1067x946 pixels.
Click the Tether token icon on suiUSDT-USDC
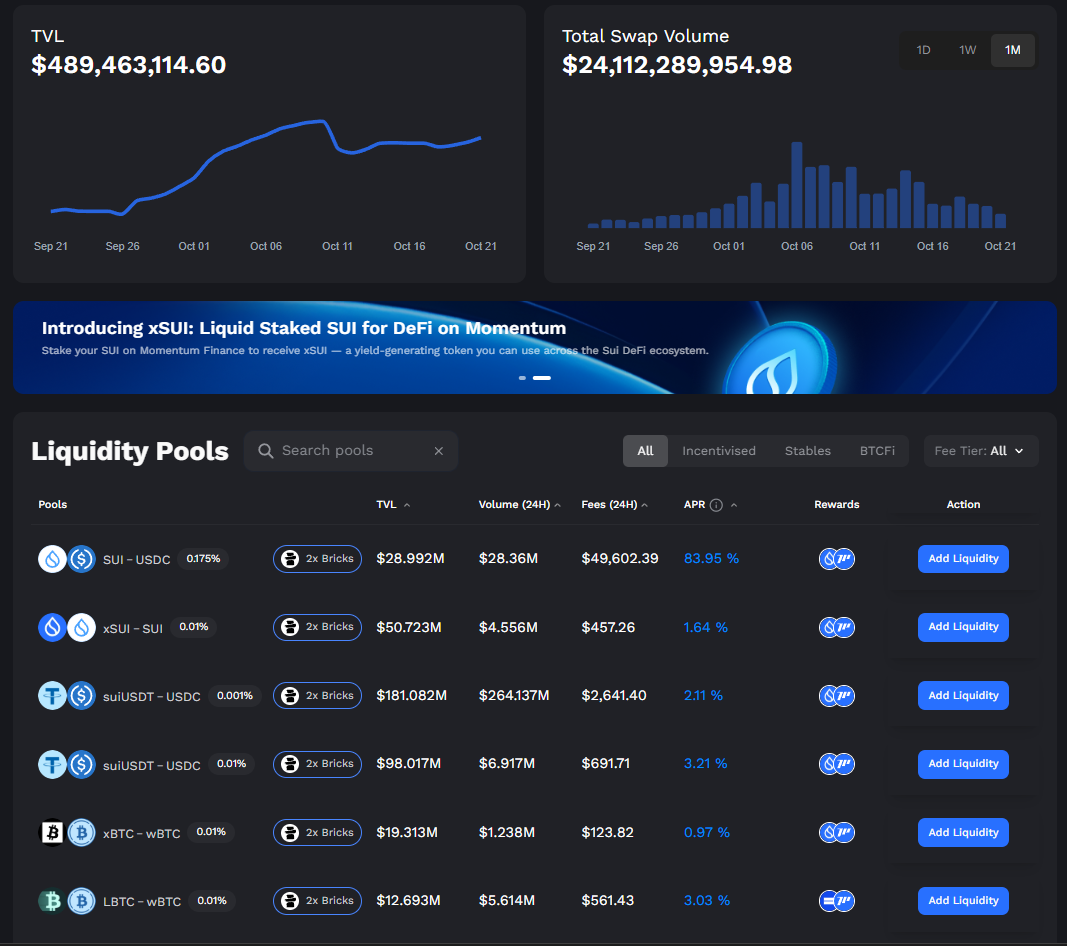(52, 695)
